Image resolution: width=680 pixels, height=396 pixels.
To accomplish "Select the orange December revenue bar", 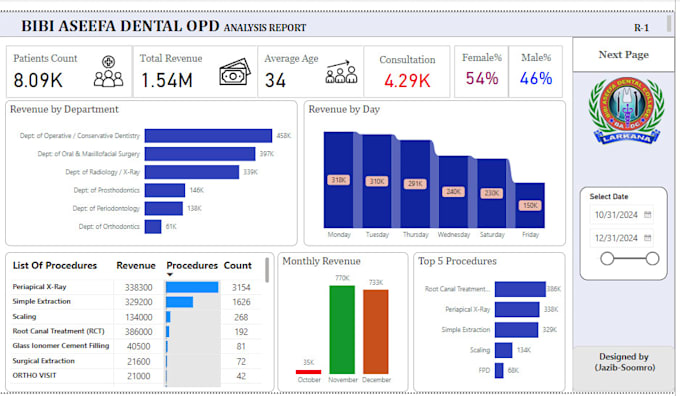I will pos(376,332).
